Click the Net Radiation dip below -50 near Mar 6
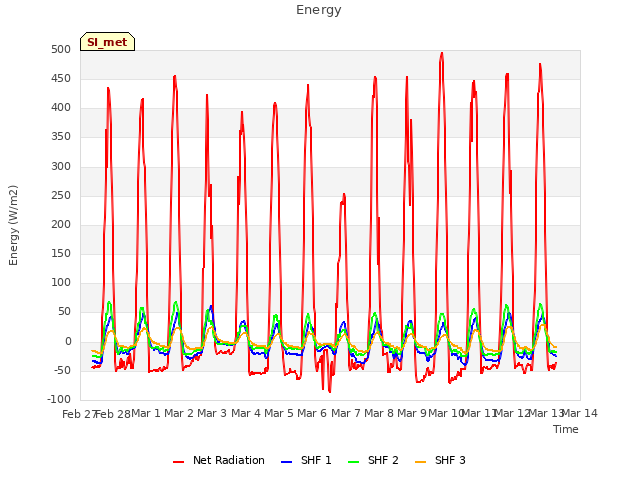Viewport: 640px width, 480px height. click(x=329, y=391)
